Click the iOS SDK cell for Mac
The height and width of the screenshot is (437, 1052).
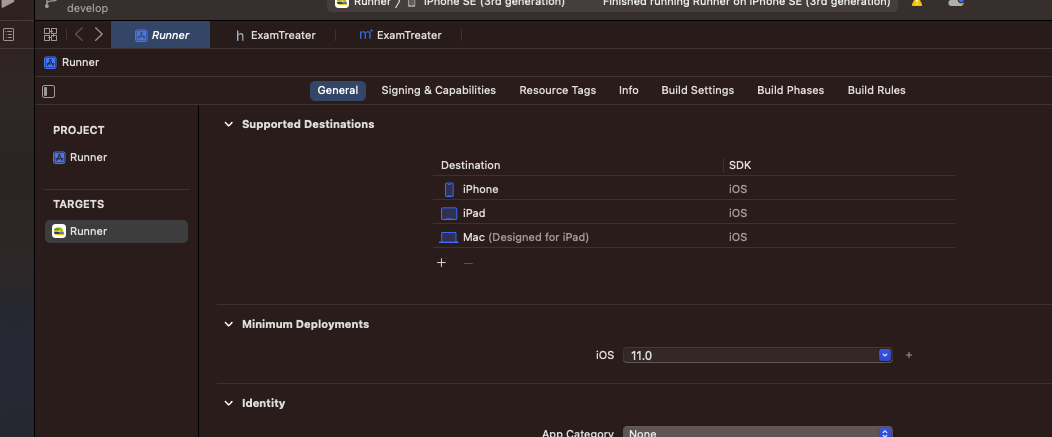(738, 237)
